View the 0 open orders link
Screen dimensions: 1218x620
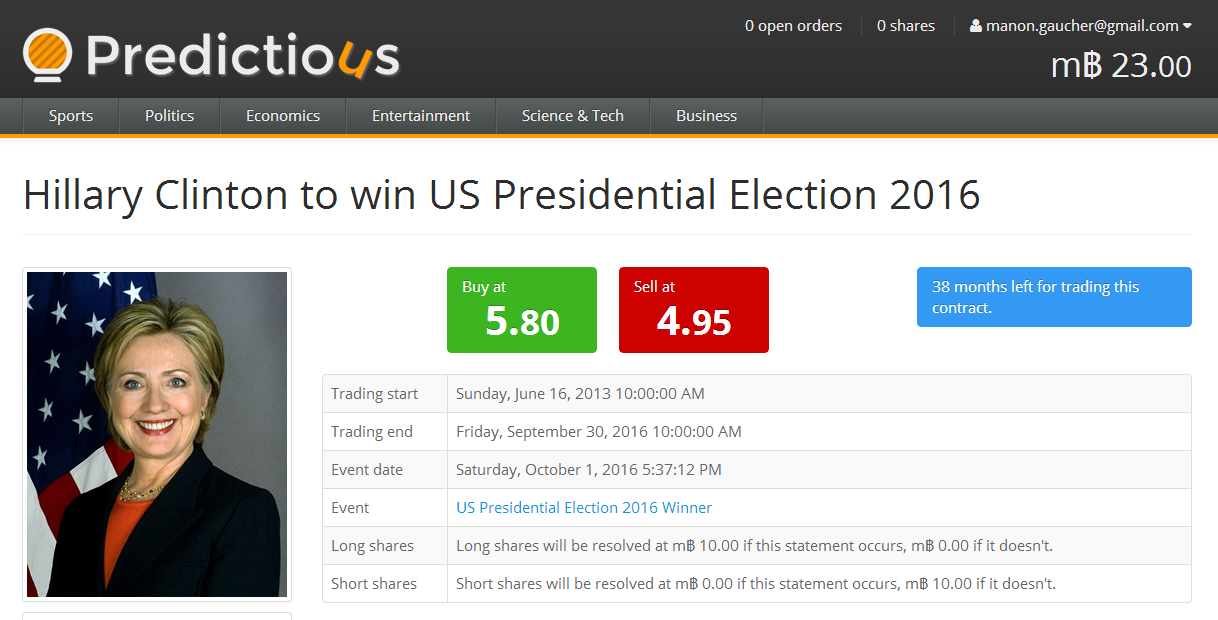[793, 26]
